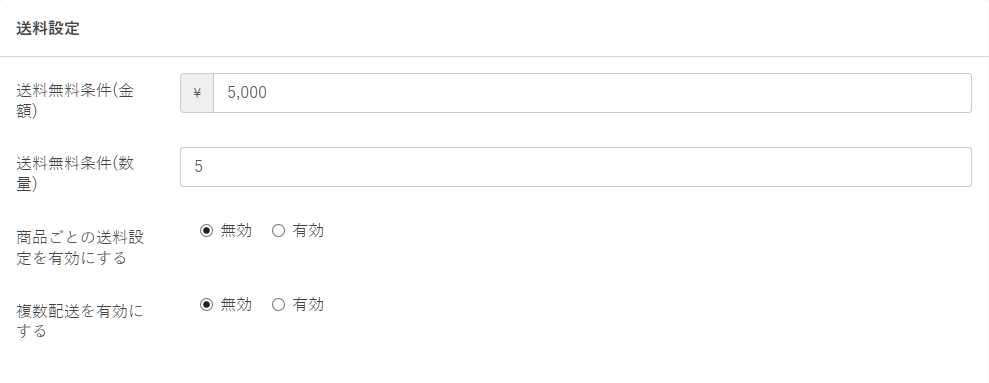Select 無効 radio for 複数配送
Screen dimensions: 989x383
tap(206, 305)
